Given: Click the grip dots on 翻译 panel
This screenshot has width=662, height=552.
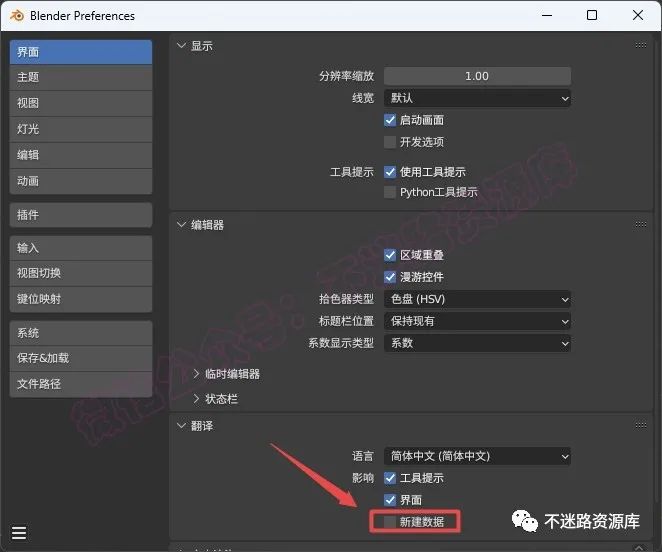Looking at the screenshot, I should [640, 425].
